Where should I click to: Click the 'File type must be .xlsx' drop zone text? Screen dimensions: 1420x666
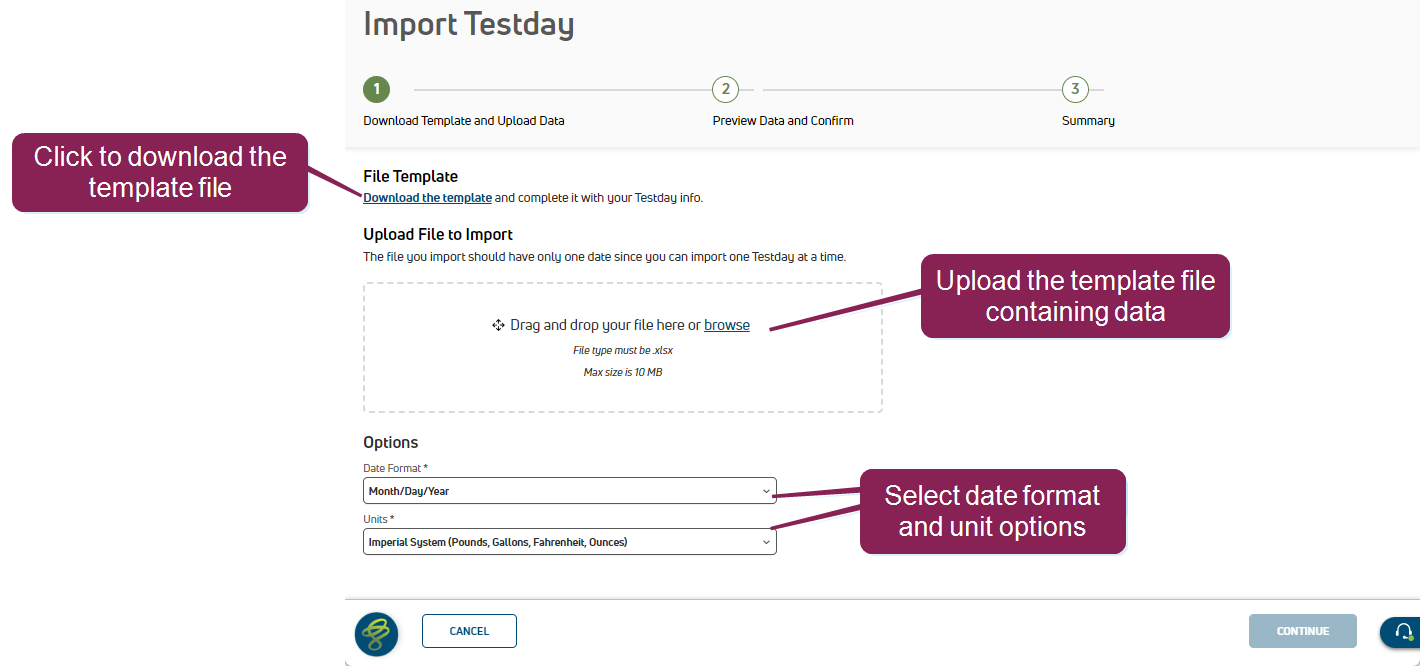pyautogui.click(x=622, y=351)
